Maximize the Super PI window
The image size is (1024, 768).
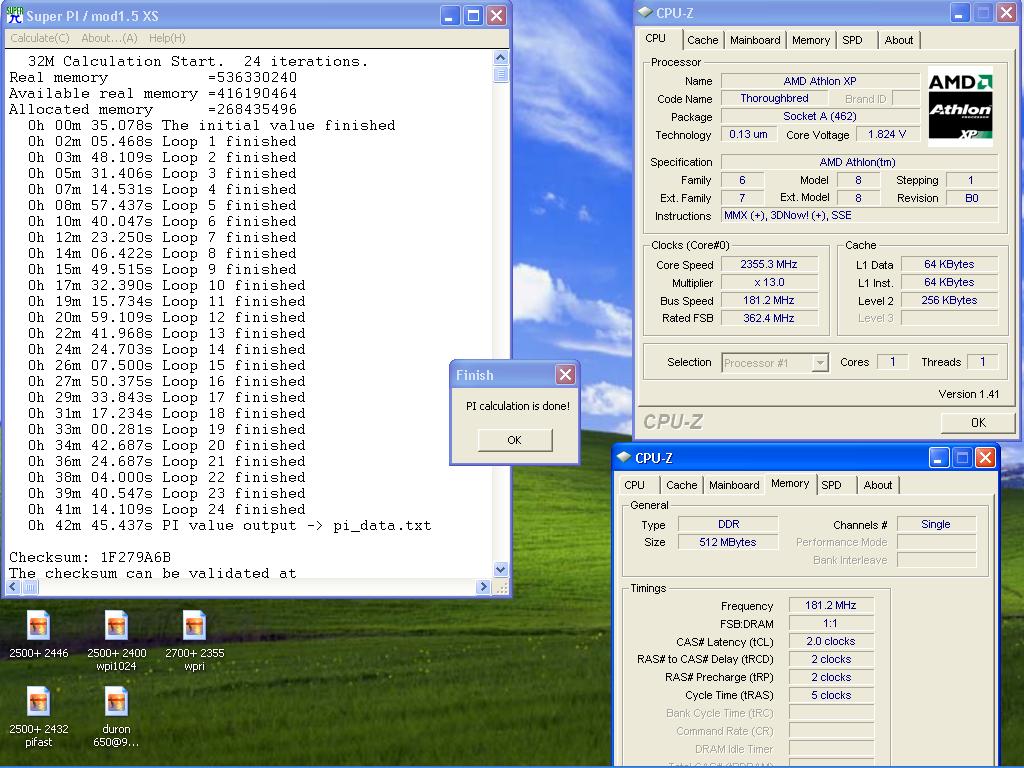click(473, 16)
